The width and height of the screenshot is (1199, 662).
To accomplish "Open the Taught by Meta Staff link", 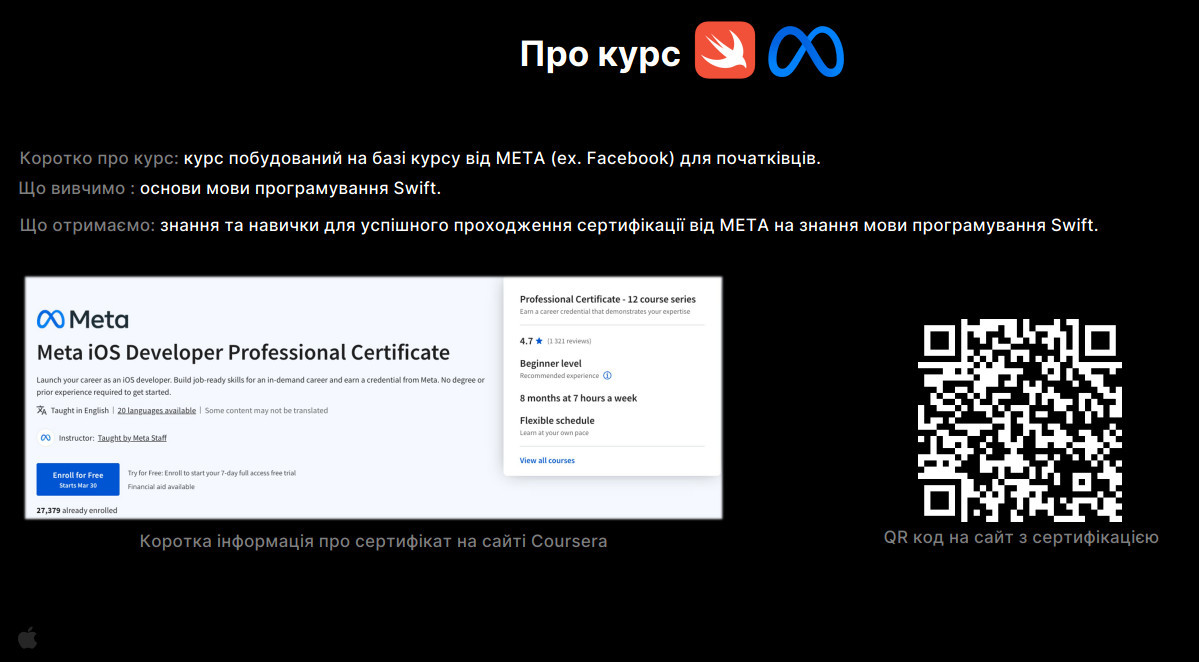I will [x=132, y=438].
